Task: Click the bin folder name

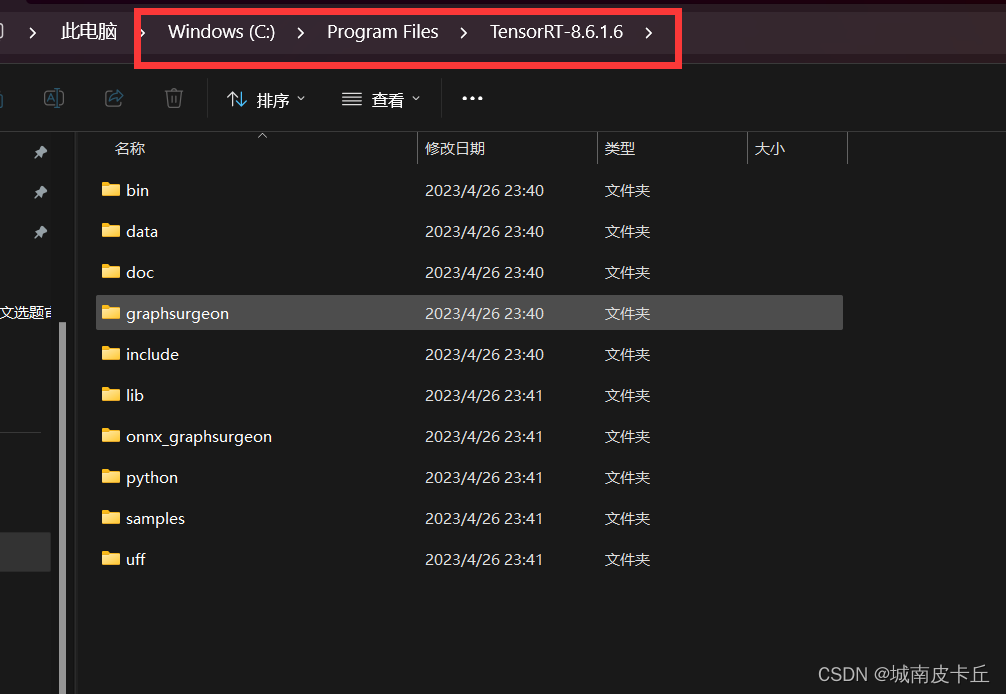Action: point(137,190)
